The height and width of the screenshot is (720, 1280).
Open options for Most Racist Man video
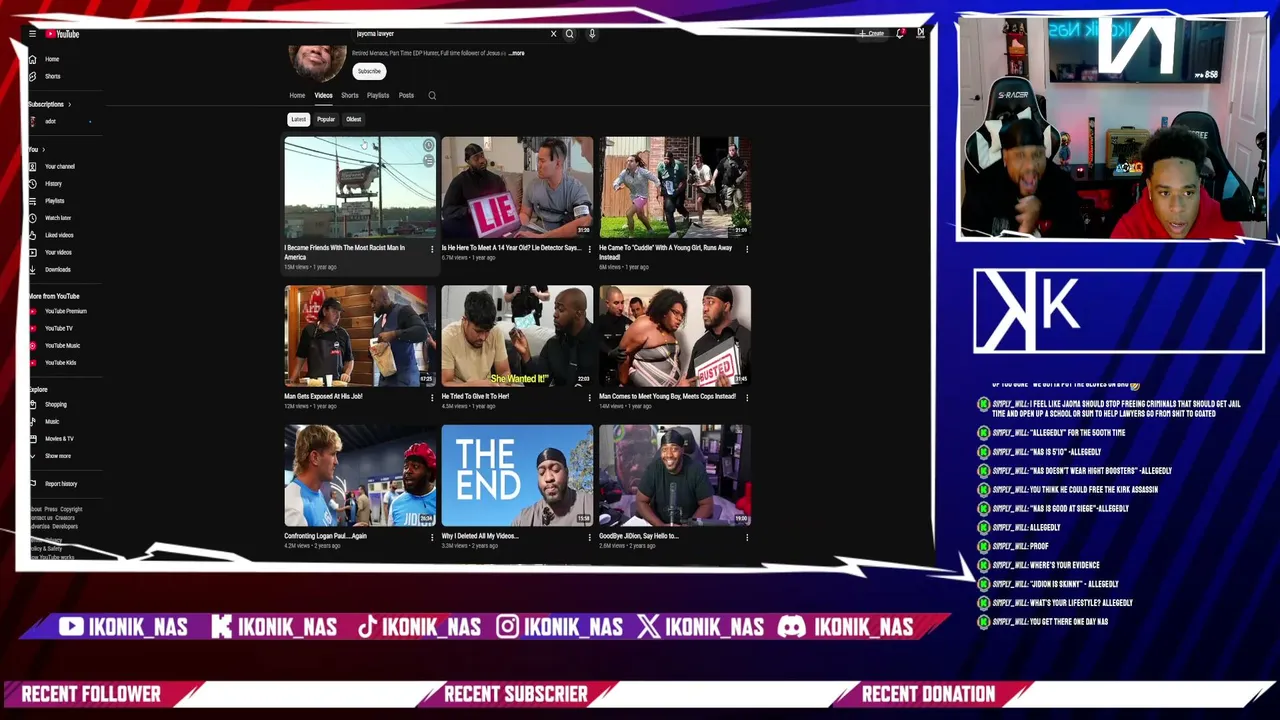(432, 249)
